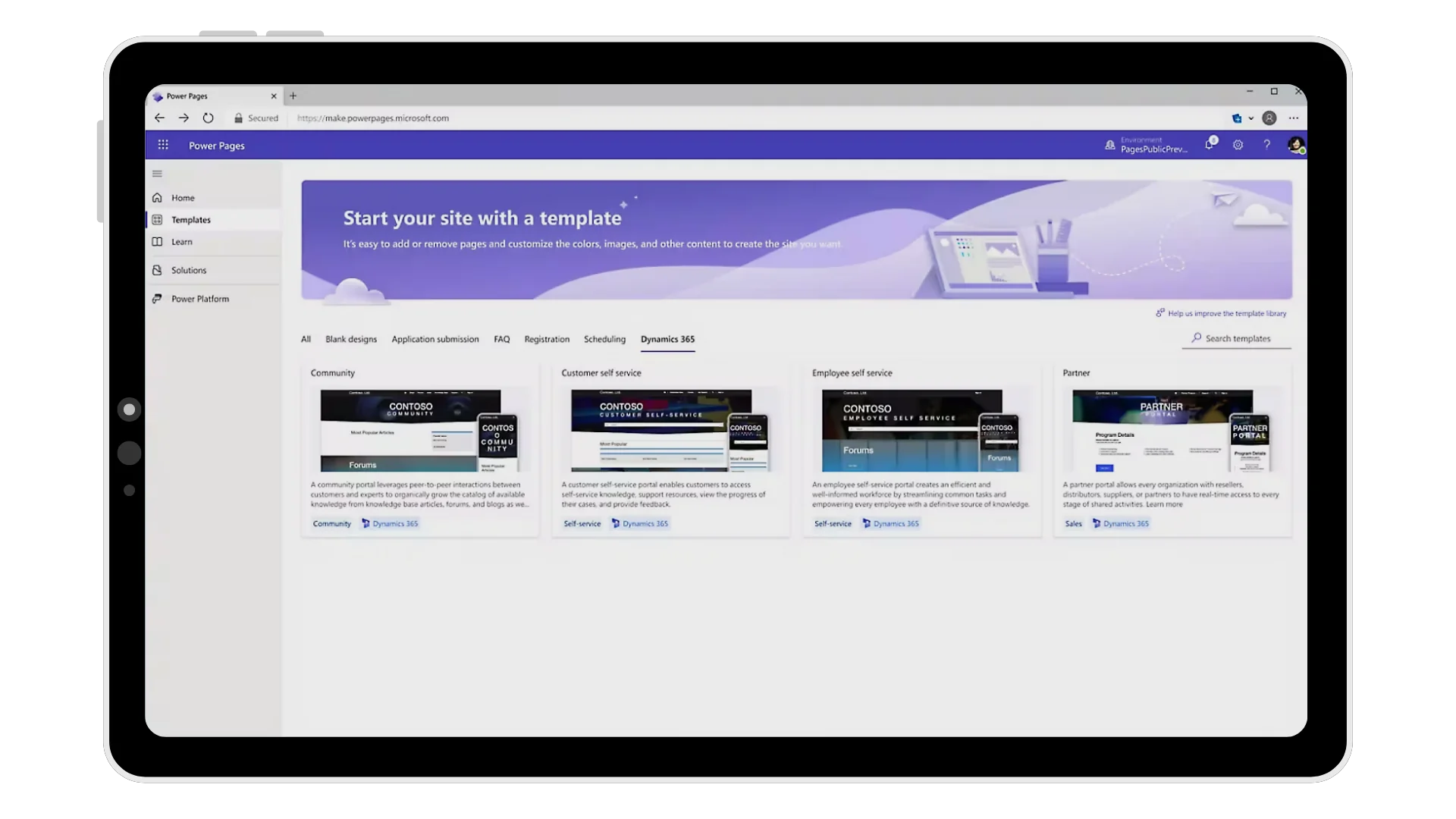Viewport: 1456px width, 819px height.
Task: Click Self-service tag on Customer self service card
Action: (582, 524)
